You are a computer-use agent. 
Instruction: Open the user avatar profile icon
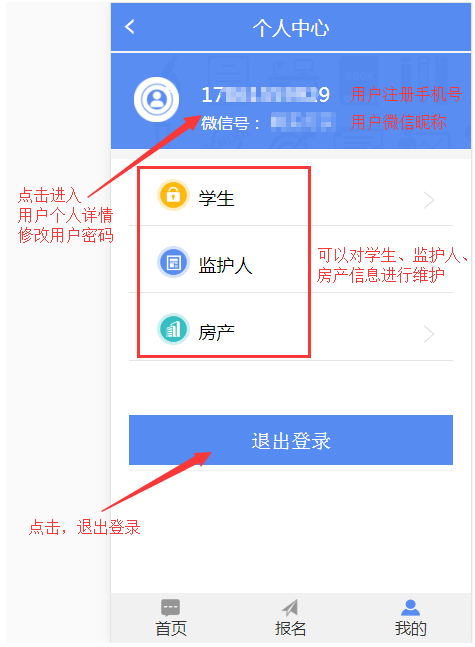pos(156,99)
